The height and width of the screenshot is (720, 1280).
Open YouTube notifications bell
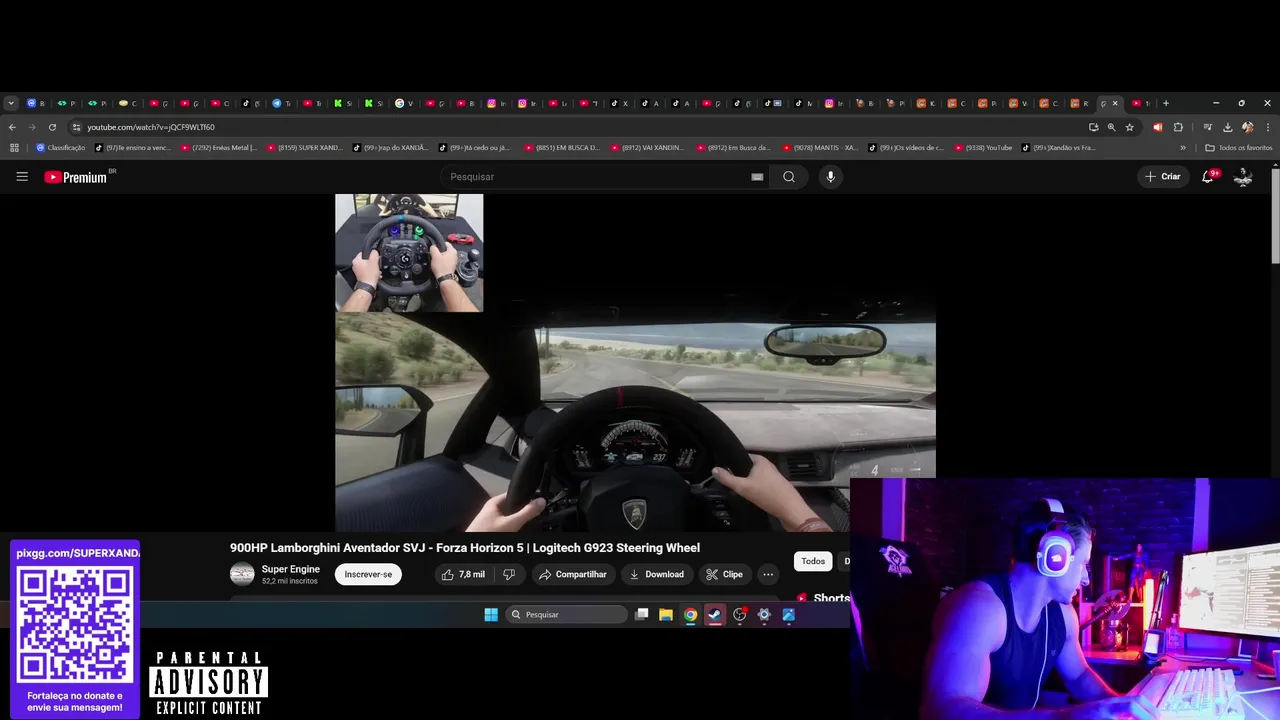tap(1209, 176)
